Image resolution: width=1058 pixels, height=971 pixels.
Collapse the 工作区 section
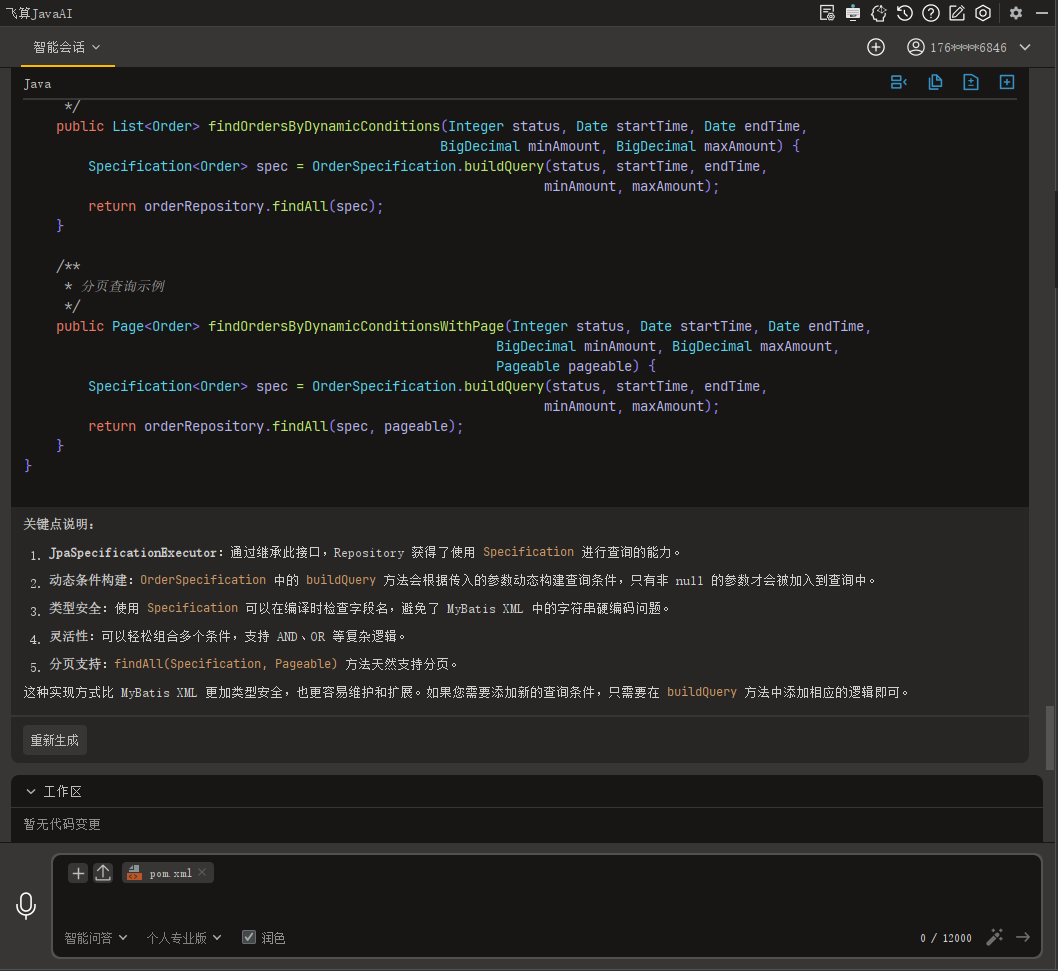(30, 792)
